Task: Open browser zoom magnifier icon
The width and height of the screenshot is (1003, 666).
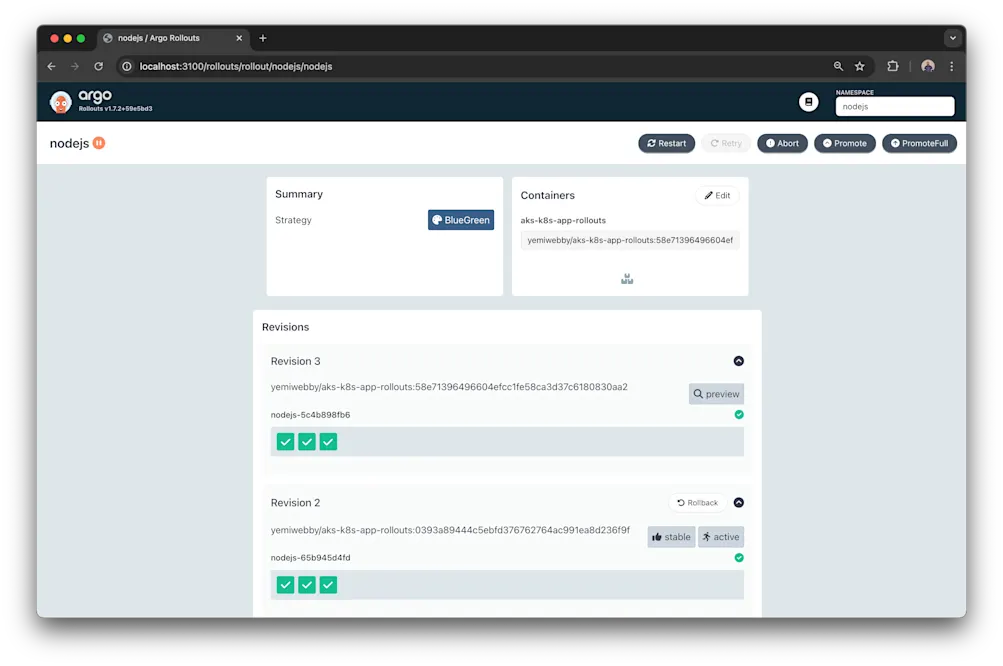Action: coord(838,66)
